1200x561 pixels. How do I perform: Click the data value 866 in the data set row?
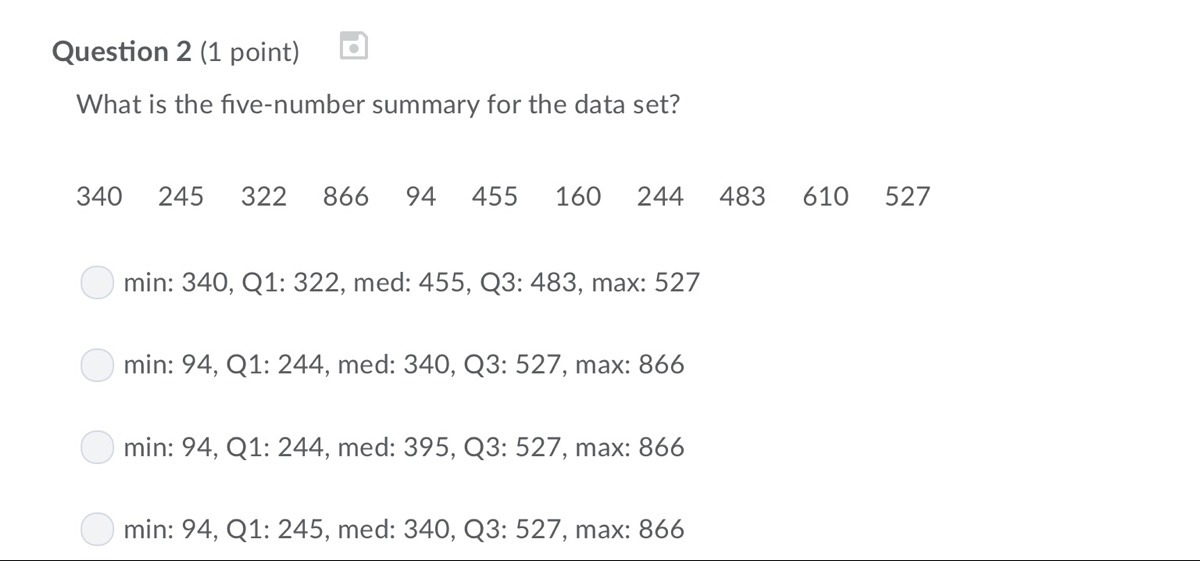(345, 196)
